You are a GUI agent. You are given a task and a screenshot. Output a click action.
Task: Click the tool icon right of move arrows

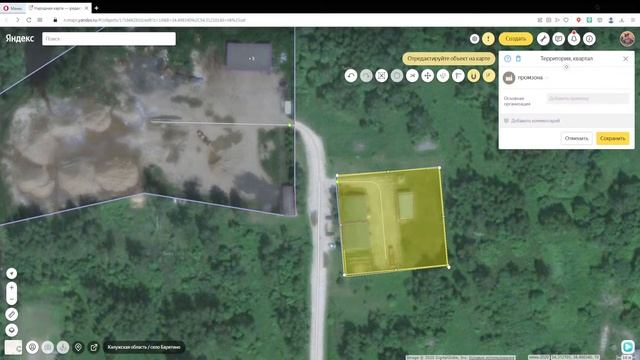(x=443, y=76)
